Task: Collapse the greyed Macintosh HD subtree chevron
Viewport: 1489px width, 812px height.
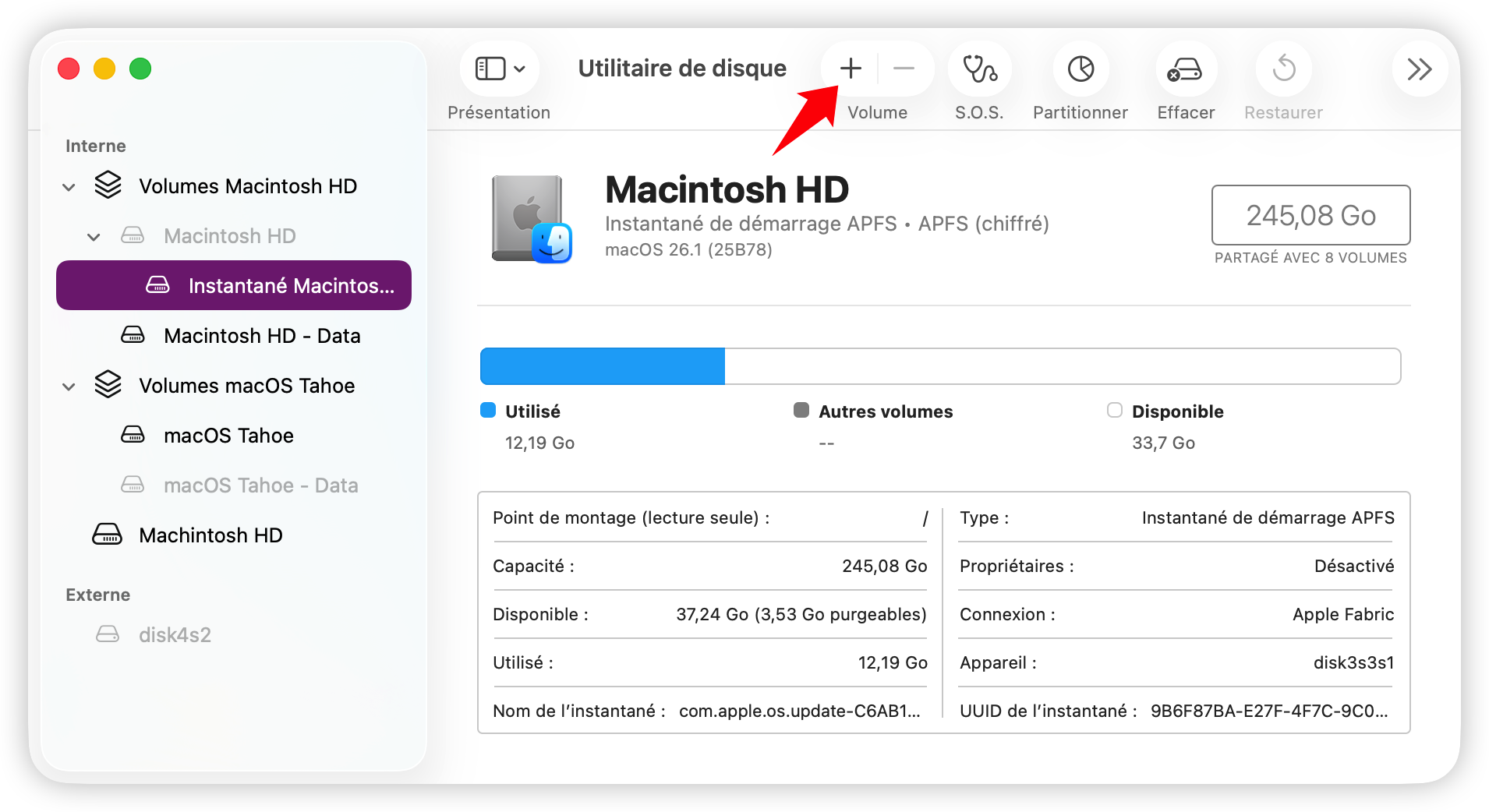Action: [x=94, y=237]
